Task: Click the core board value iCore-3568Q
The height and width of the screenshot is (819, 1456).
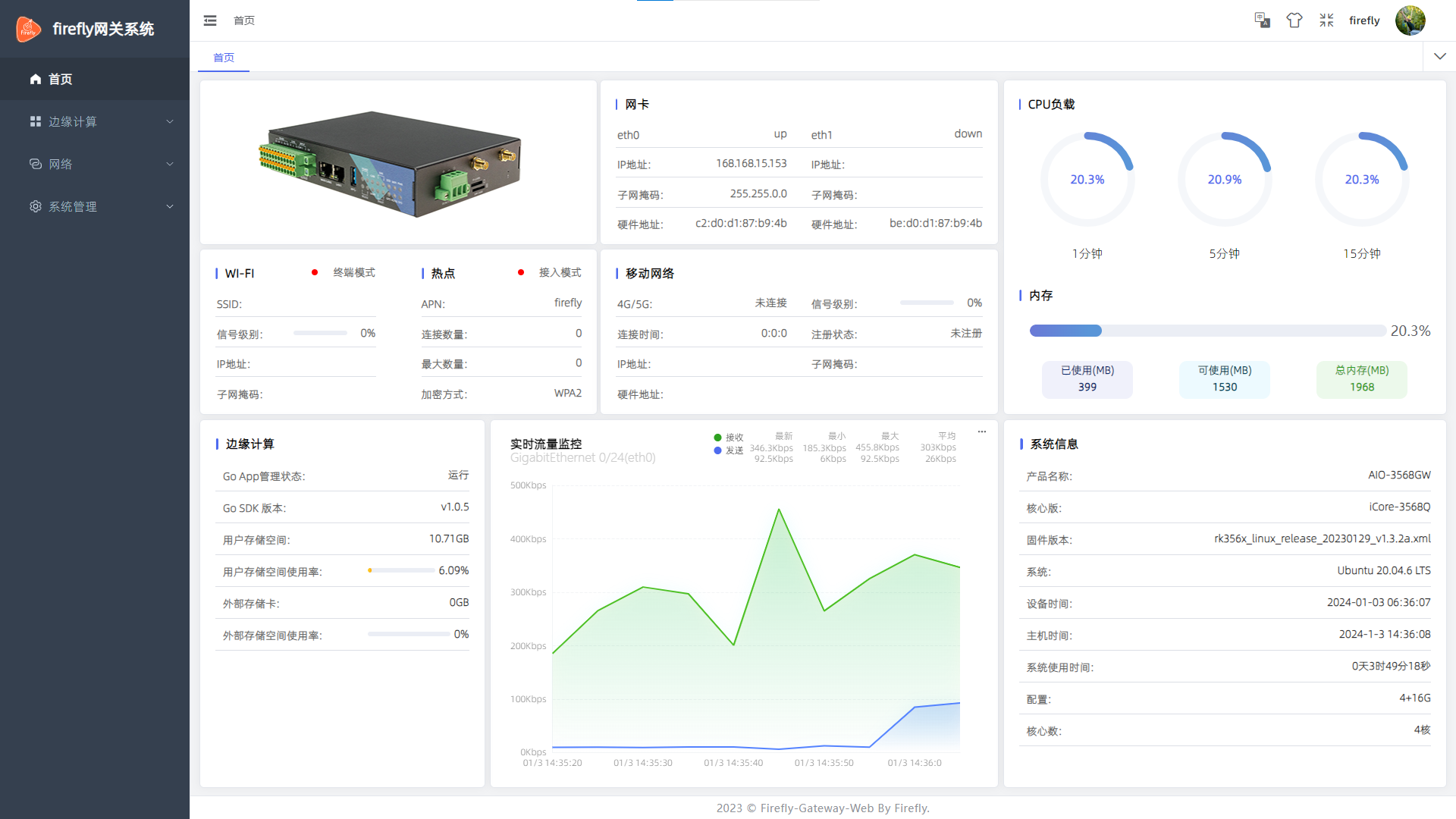Action: point(1400,507)
